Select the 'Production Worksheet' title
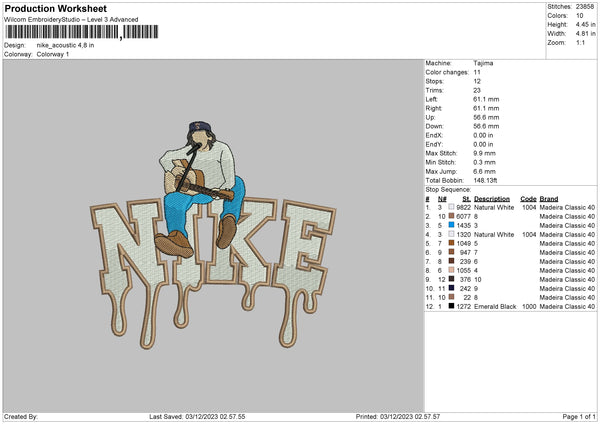 tap(56, 8)
